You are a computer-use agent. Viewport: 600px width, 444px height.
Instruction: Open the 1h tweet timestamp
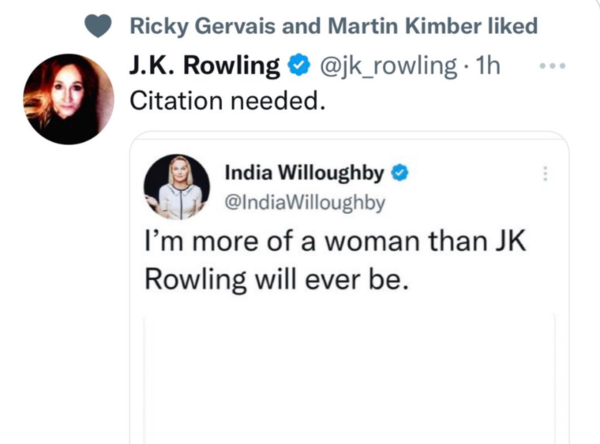tap(488, 66)
